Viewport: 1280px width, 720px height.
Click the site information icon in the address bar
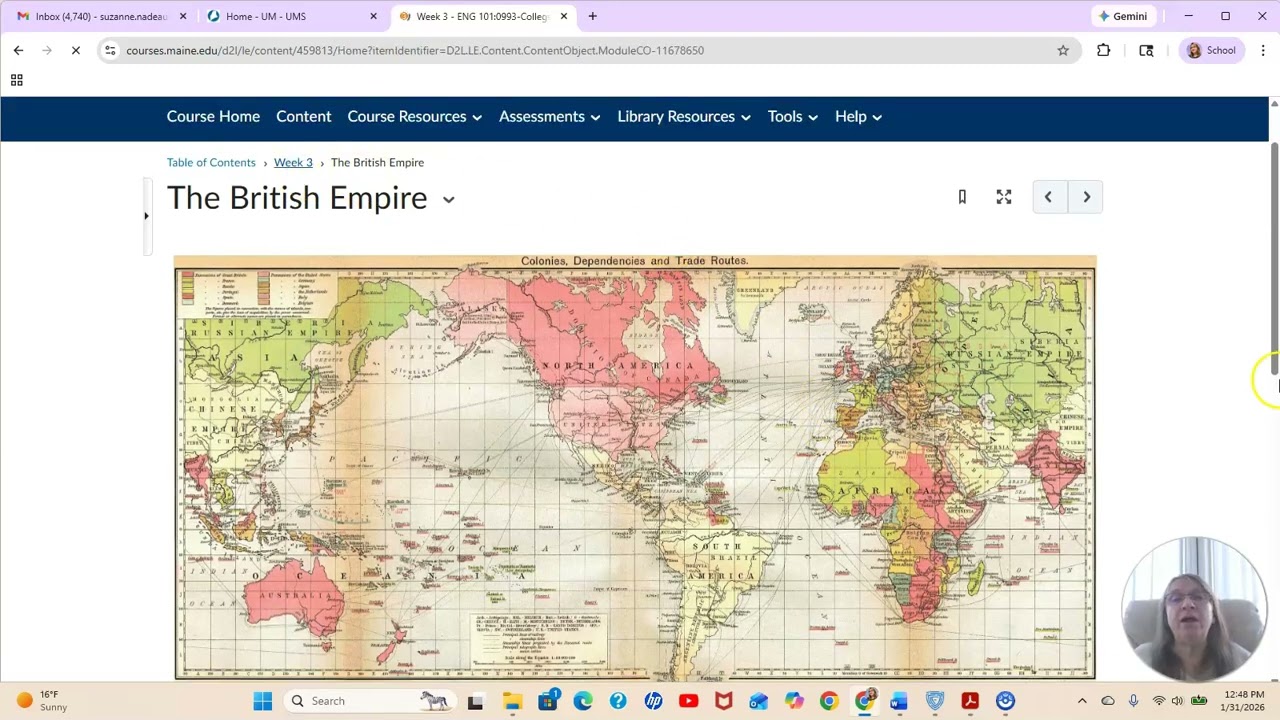pos(110,50)
